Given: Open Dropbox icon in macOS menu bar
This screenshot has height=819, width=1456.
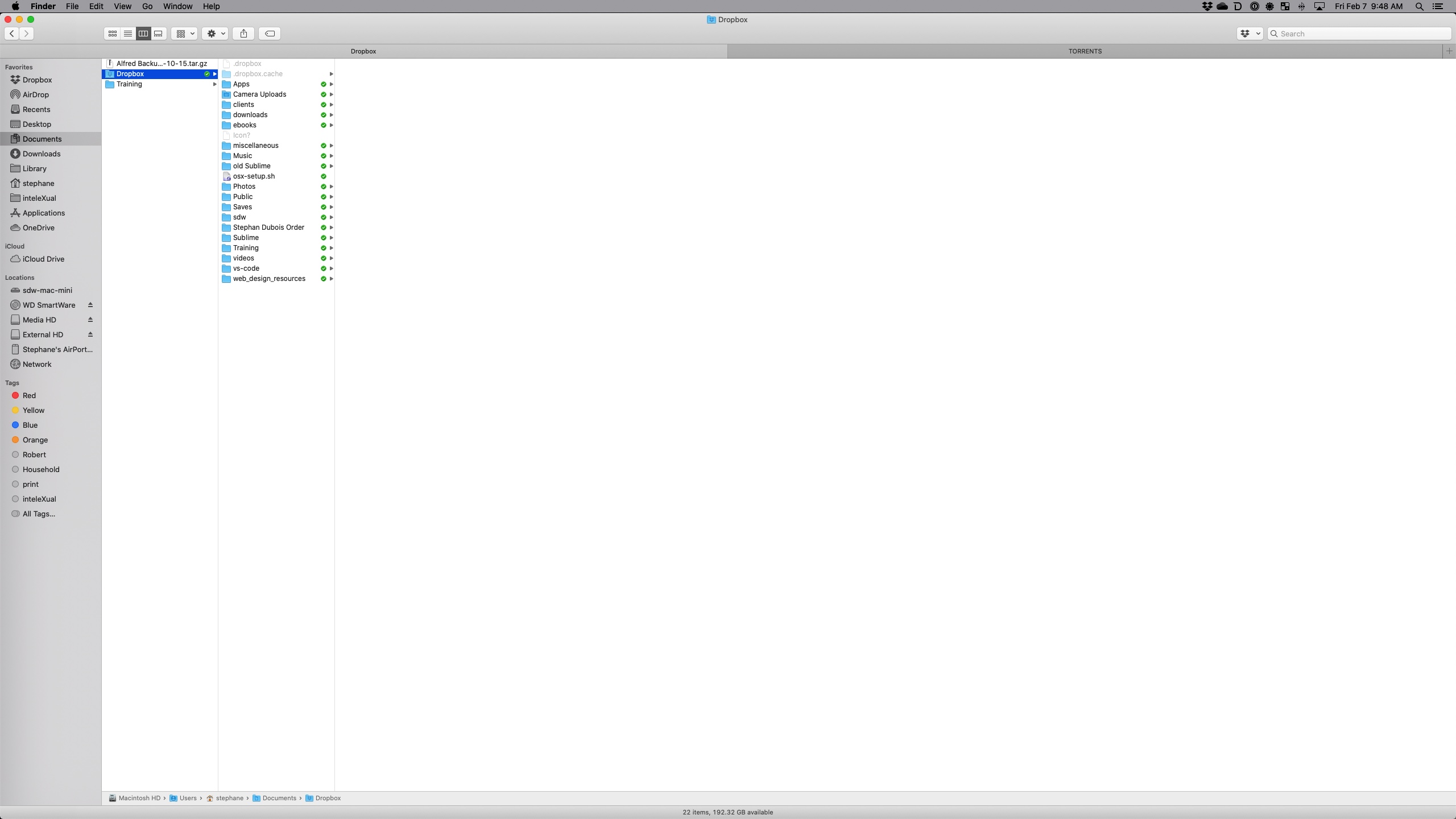Looking at the screenshot, I should click(1206, 6).
